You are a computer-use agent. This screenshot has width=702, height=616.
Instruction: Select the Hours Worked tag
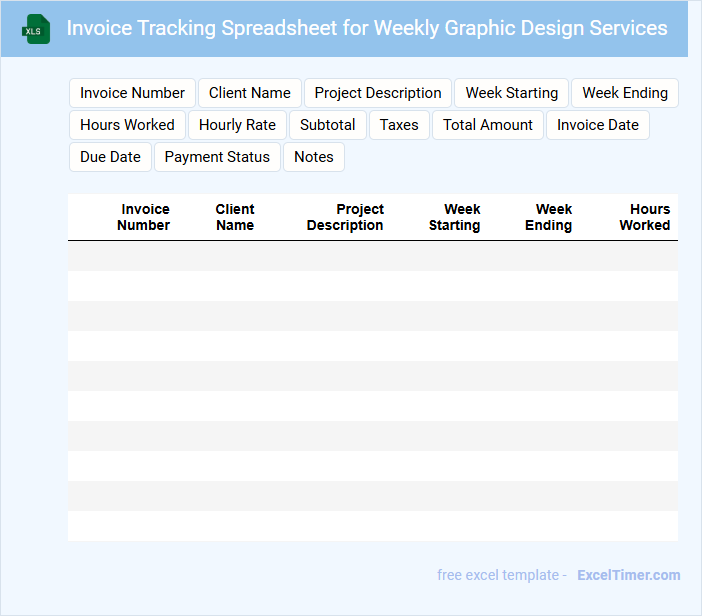click(127, 125)
